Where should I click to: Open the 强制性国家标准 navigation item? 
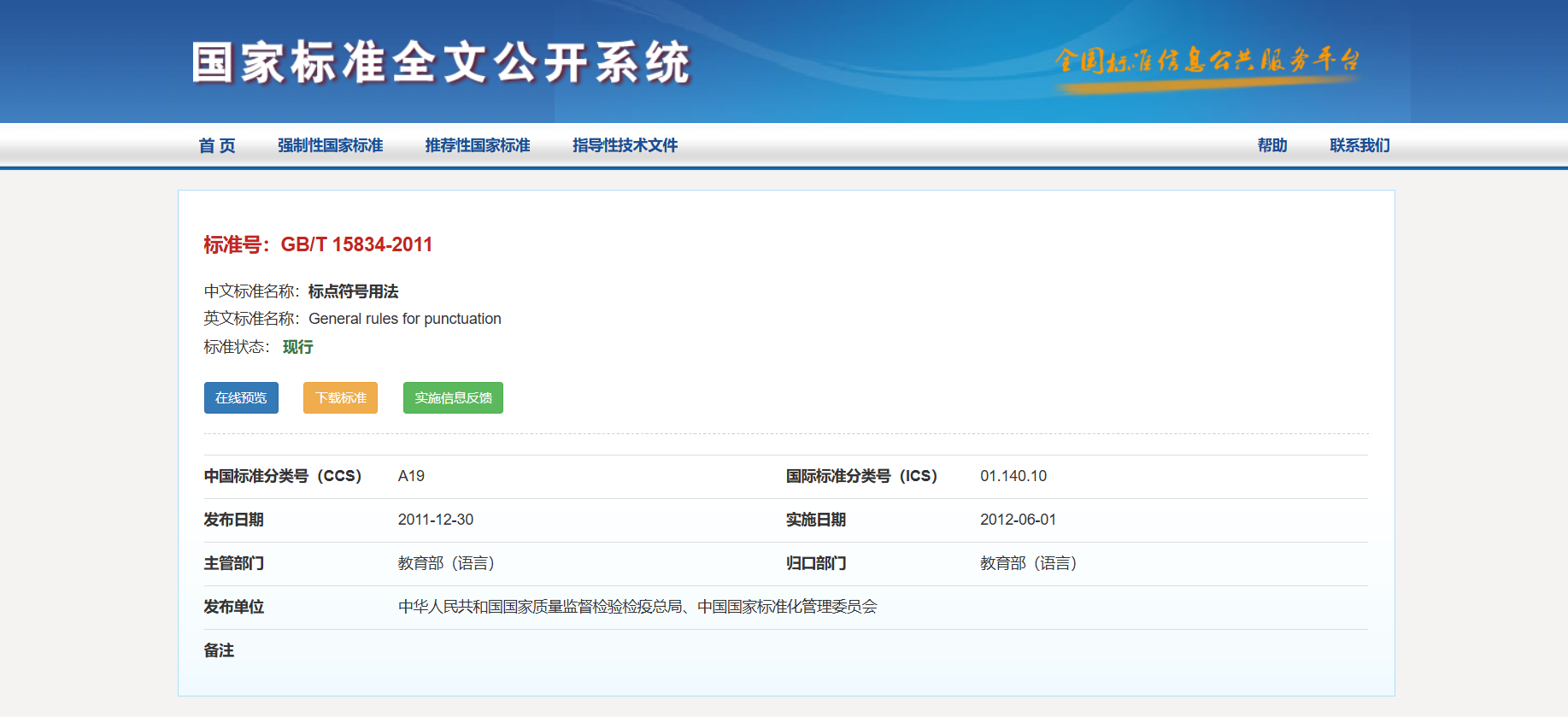(330, 145)
